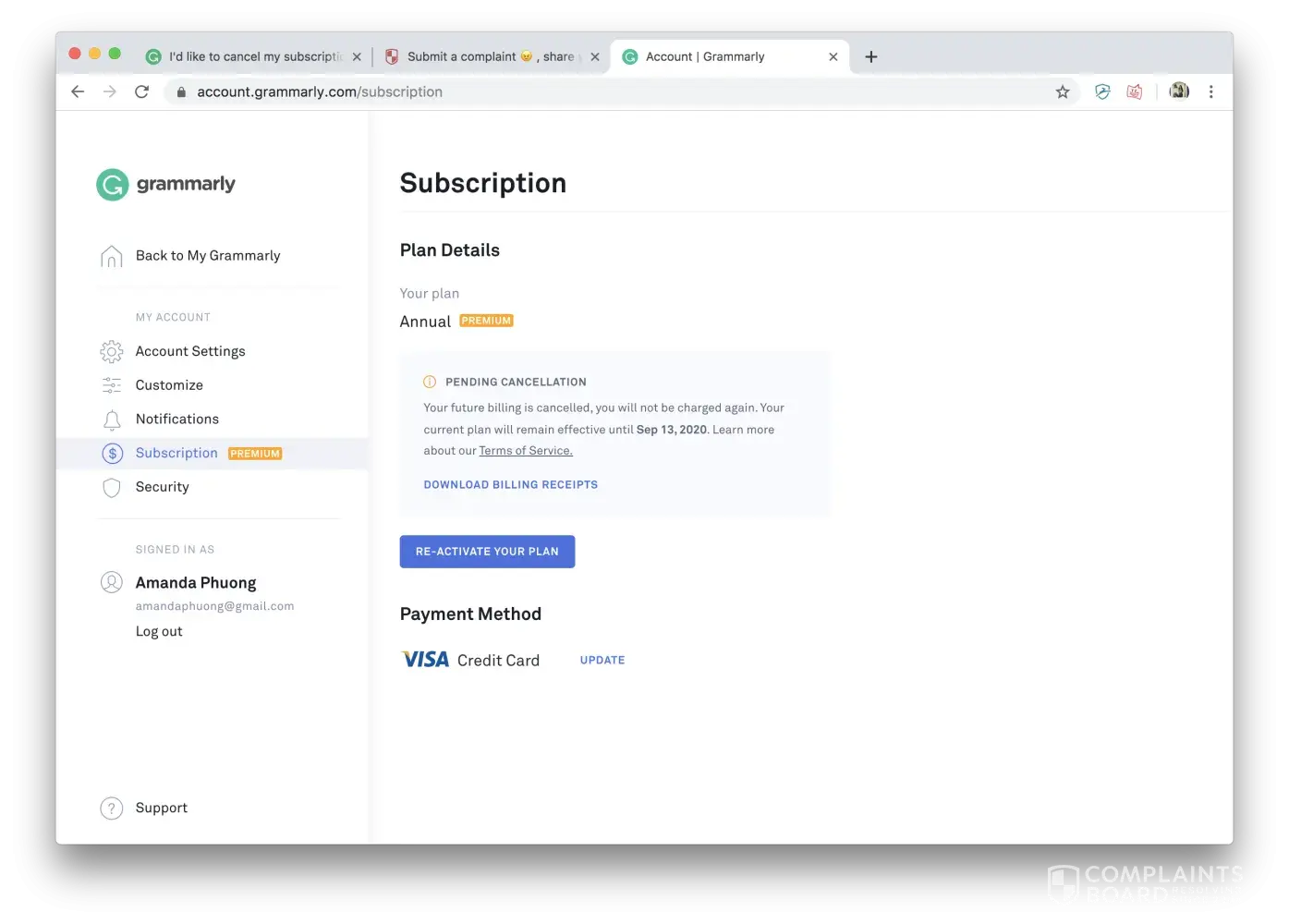Open the Chrome three-dot menu

1210,91
